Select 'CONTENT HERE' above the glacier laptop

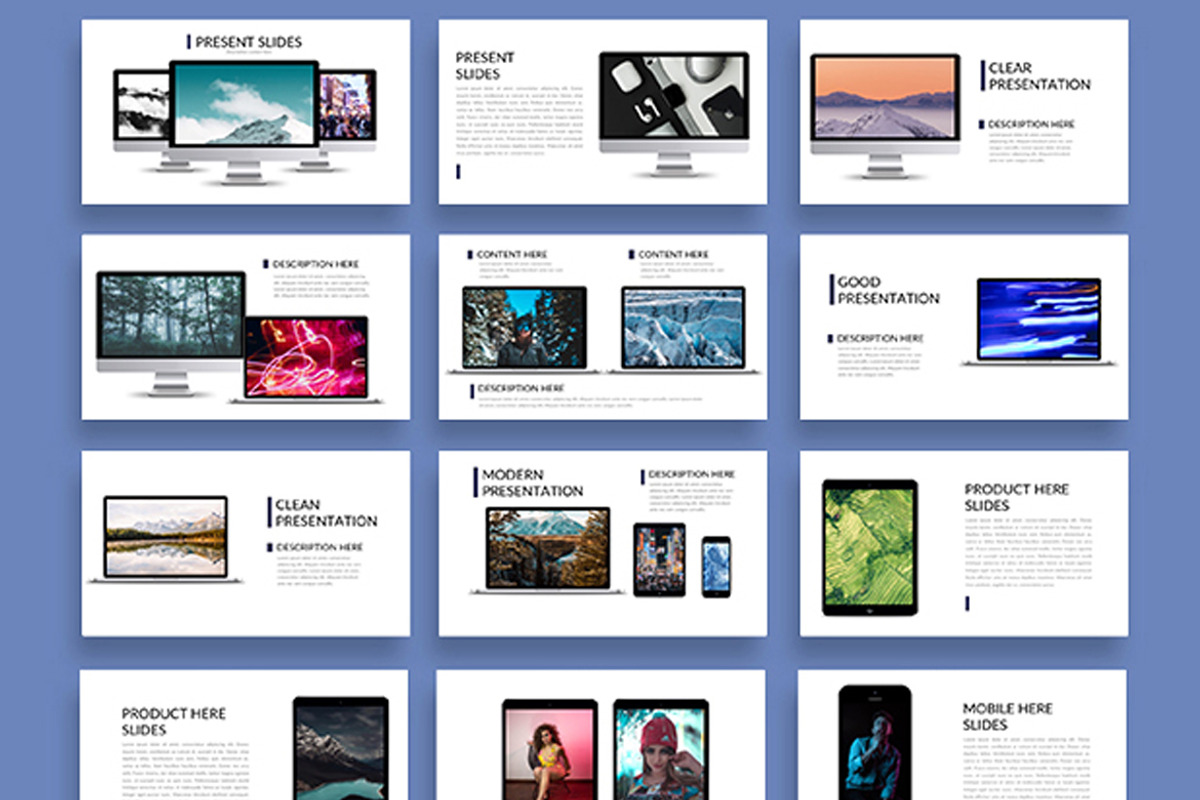pyautogui.click(x=674, y=255)
